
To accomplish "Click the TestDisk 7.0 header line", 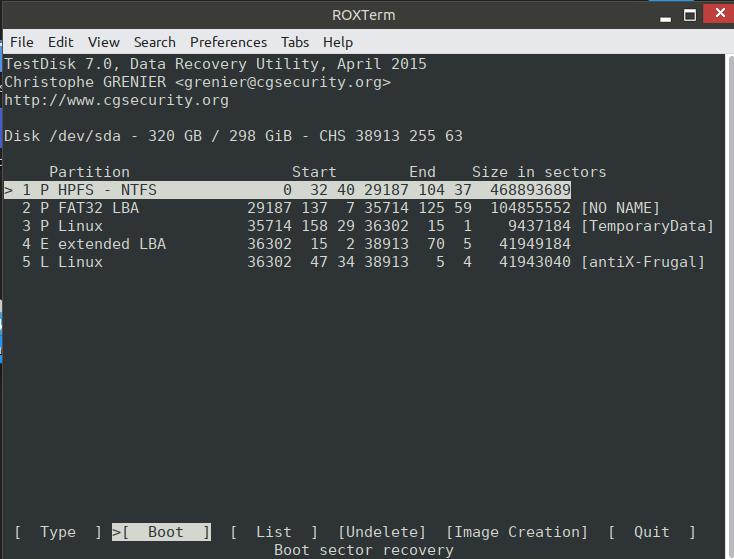I will tap(215, 64).
